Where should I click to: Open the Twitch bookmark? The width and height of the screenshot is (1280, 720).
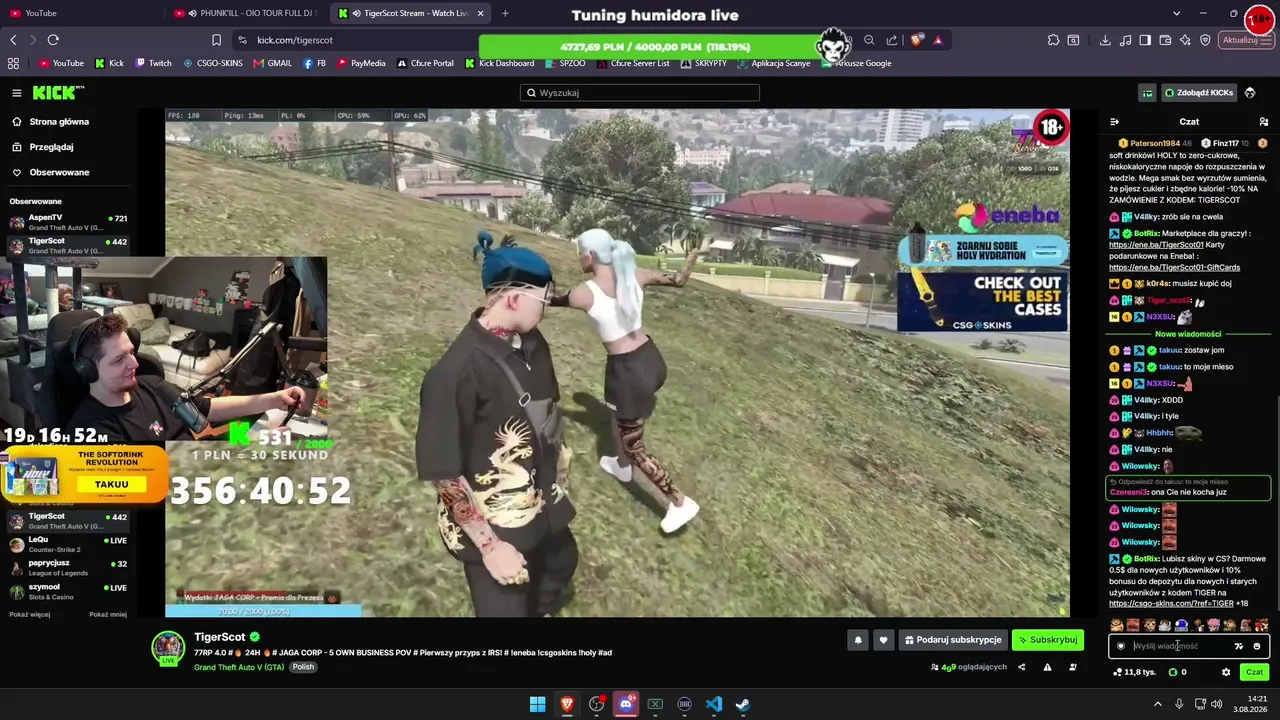click(153, 63)
